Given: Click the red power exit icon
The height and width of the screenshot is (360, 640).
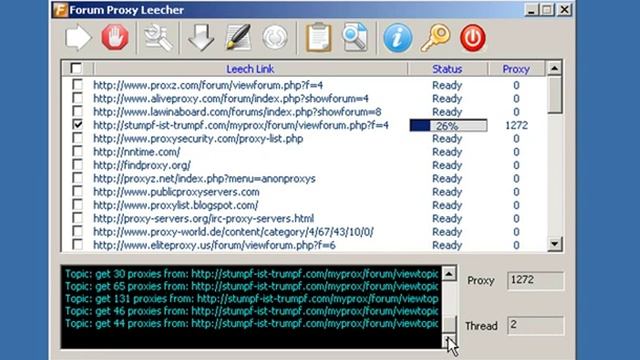Looking at the screenshot, I should point(473,38).
